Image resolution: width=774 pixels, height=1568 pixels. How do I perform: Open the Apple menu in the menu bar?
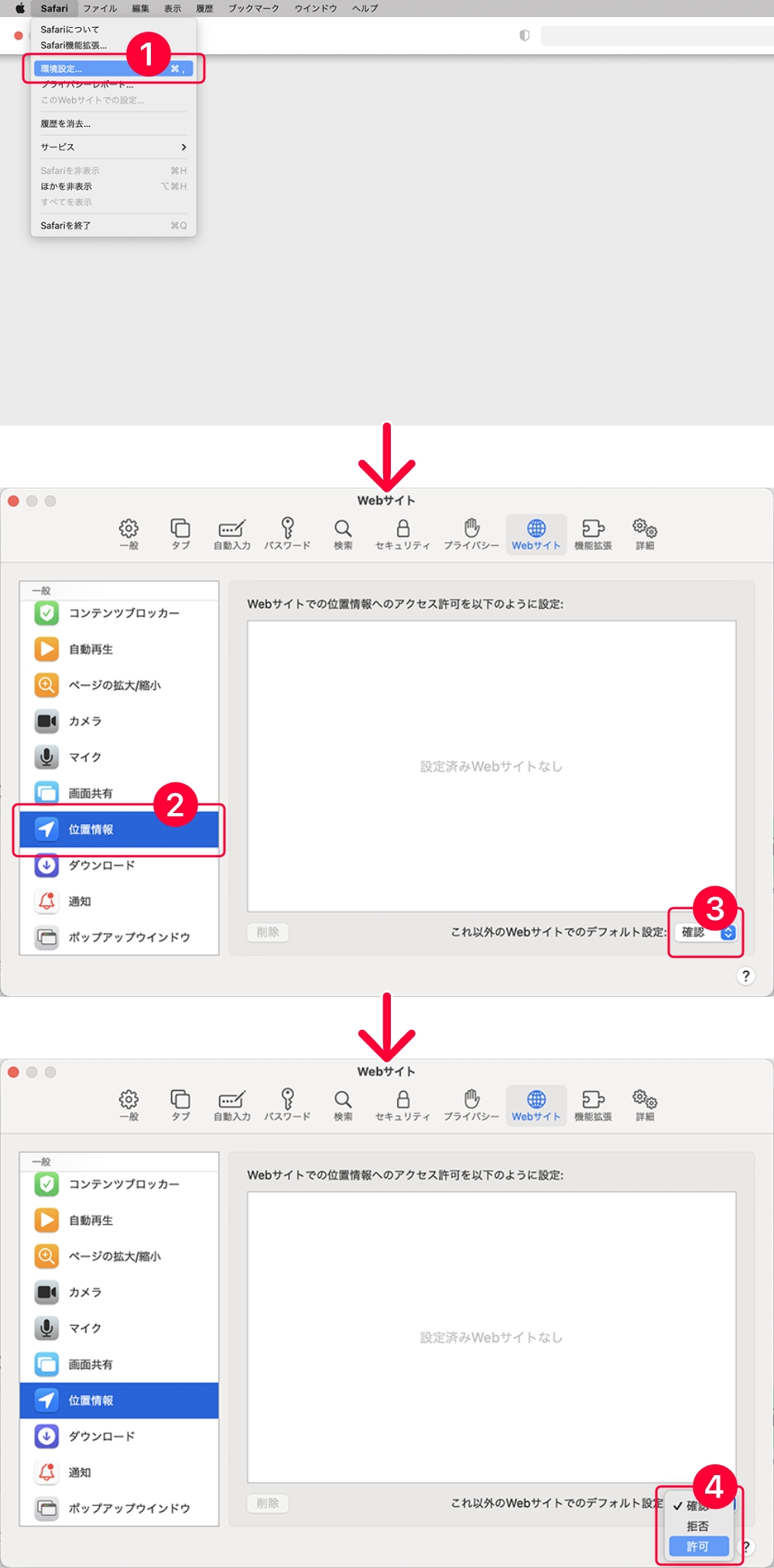[20, 9]
